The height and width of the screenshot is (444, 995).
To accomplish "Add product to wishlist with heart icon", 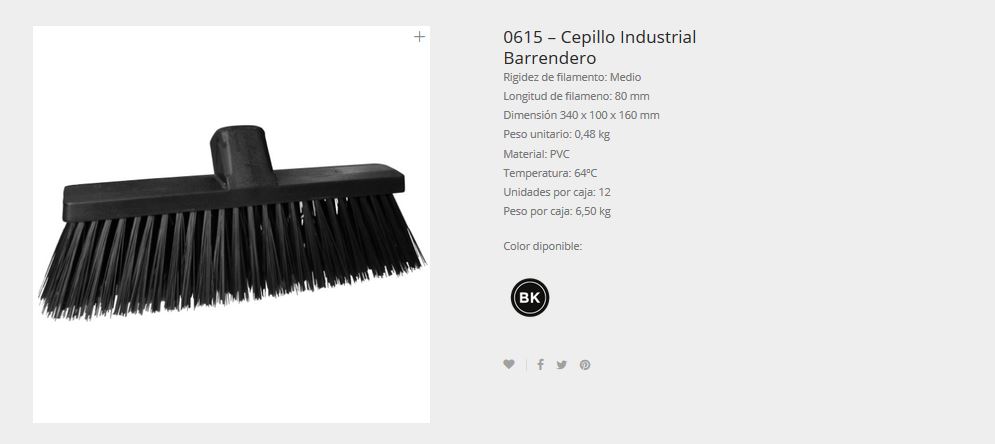I will pos(509,364).
